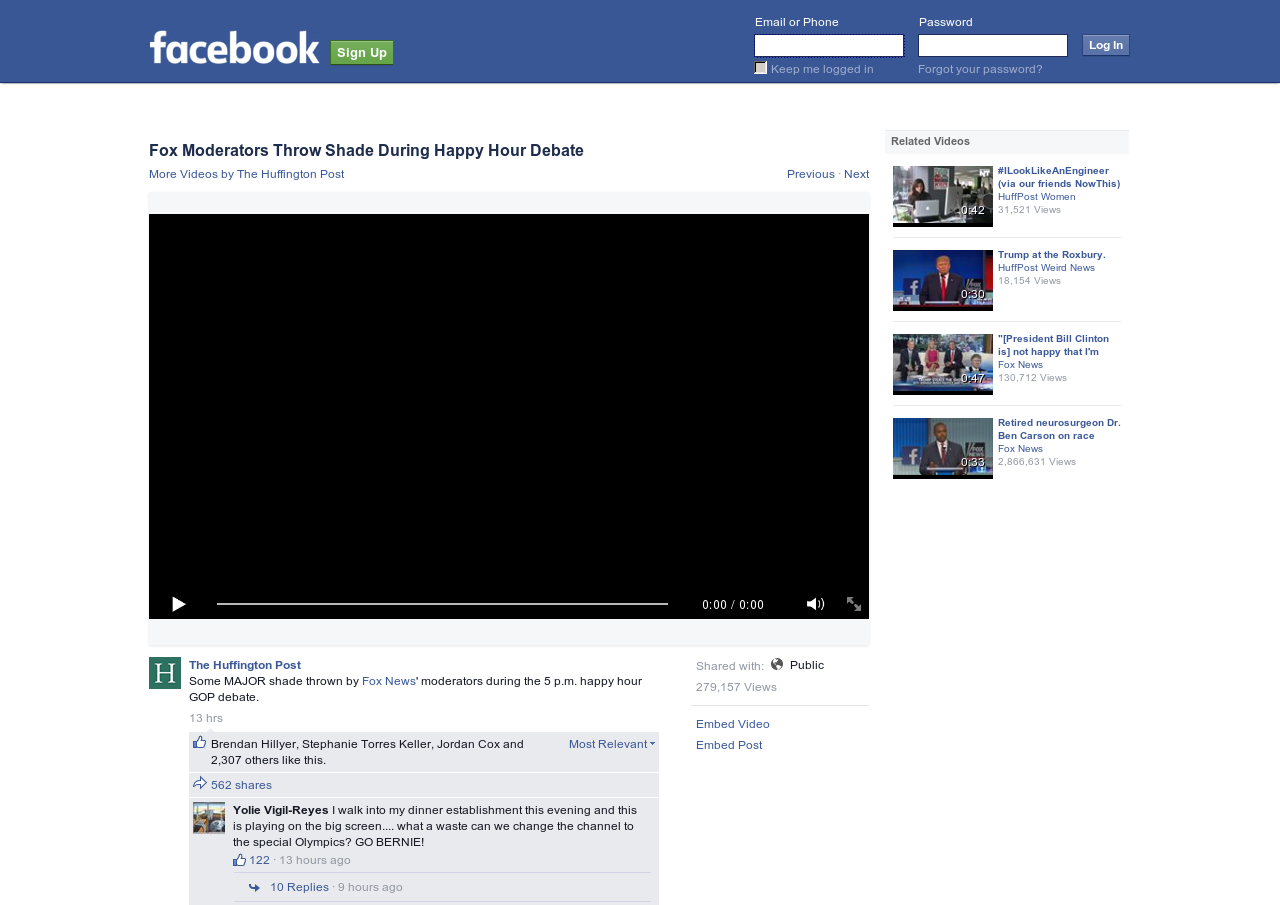The height and width of the screenshot is (905, 1280).
Task: Click the 9 hours ago reply timestamp
Action: (x=370, y=887)
